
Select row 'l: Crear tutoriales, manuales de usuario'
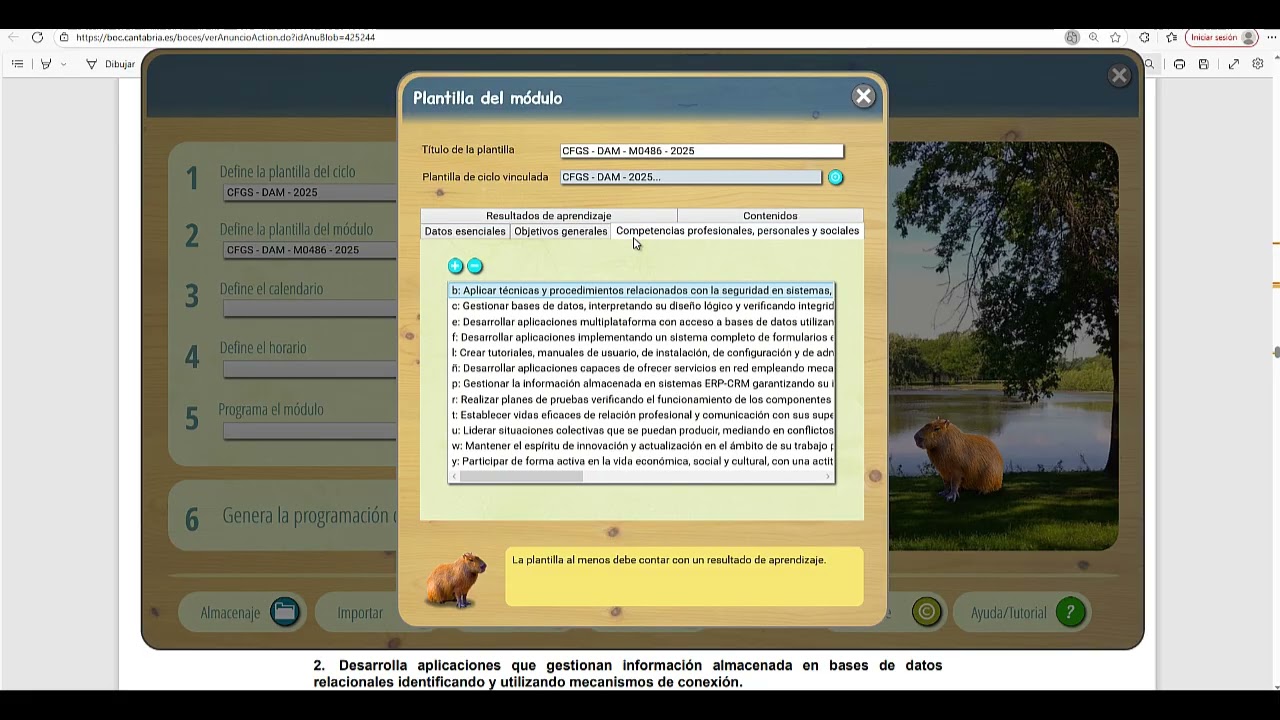pyautogui.click(x=641, y=353)
